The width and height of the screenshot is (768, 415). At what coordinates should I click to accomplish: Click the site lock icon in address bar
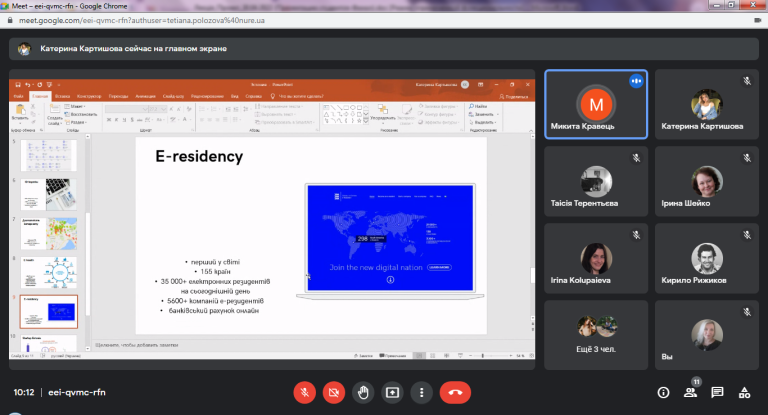(10, 21)
